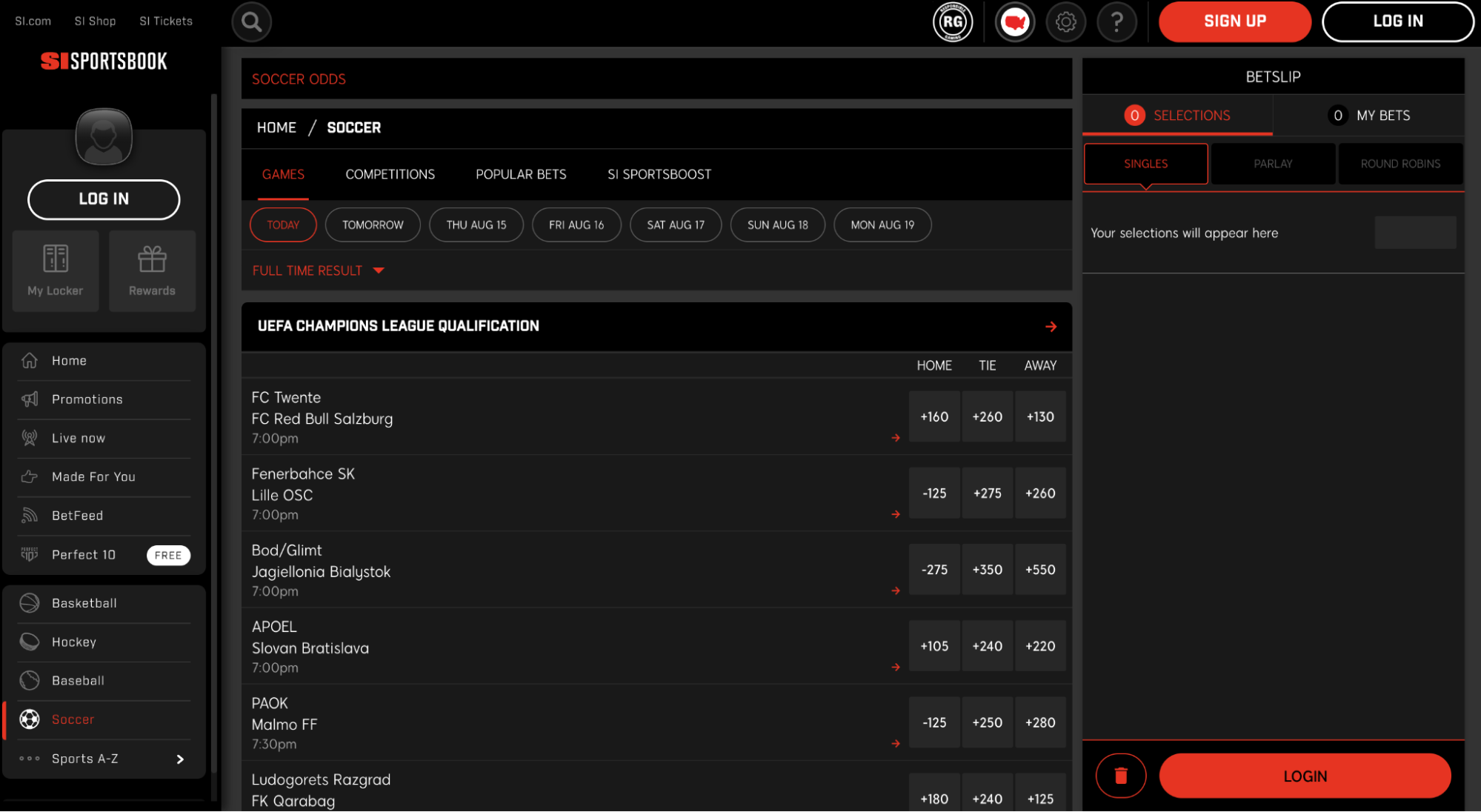This screenshot has width=1481, height=812.
Task: Clear betslip with trash icon
Action: tap(1120, 776)
